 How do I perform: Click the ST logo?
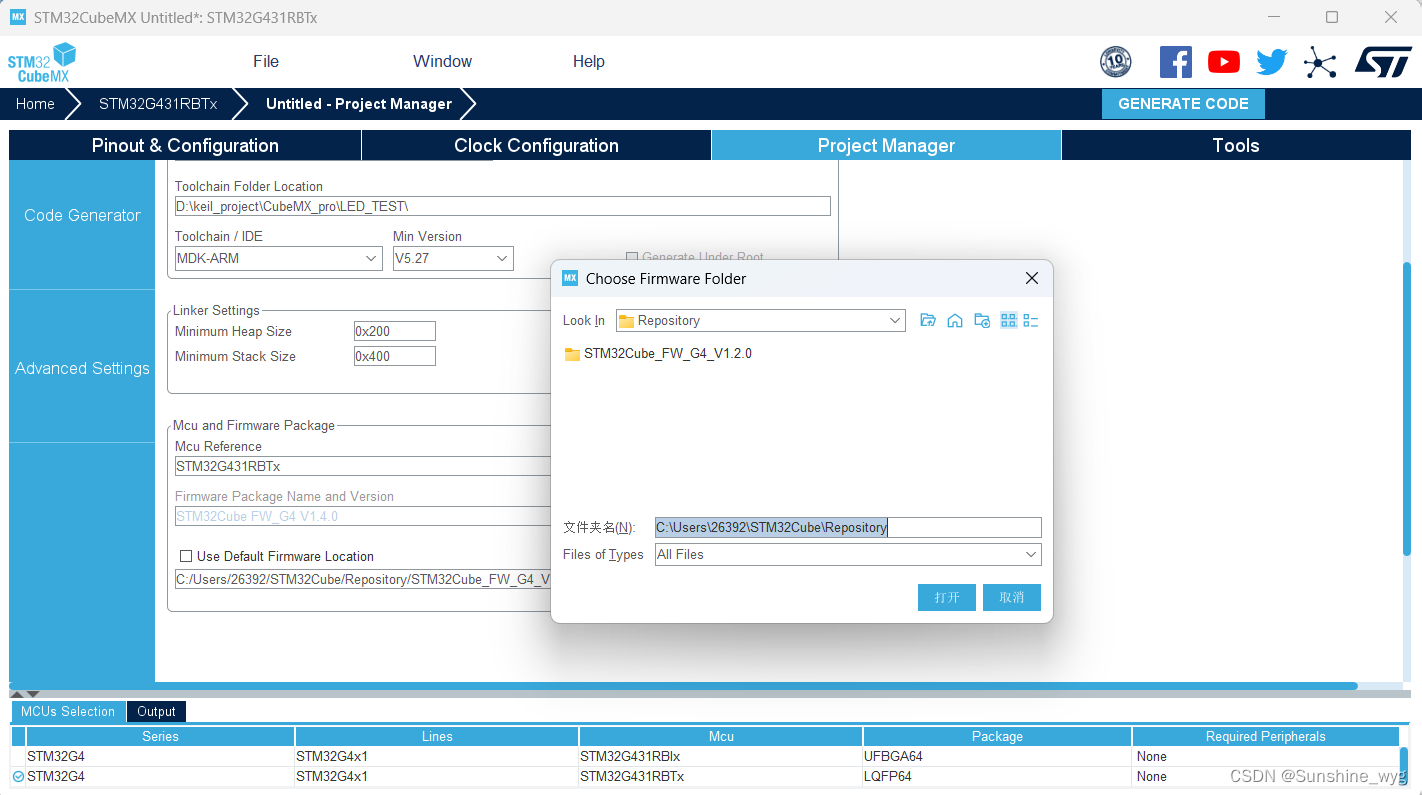click(1383, 61)
